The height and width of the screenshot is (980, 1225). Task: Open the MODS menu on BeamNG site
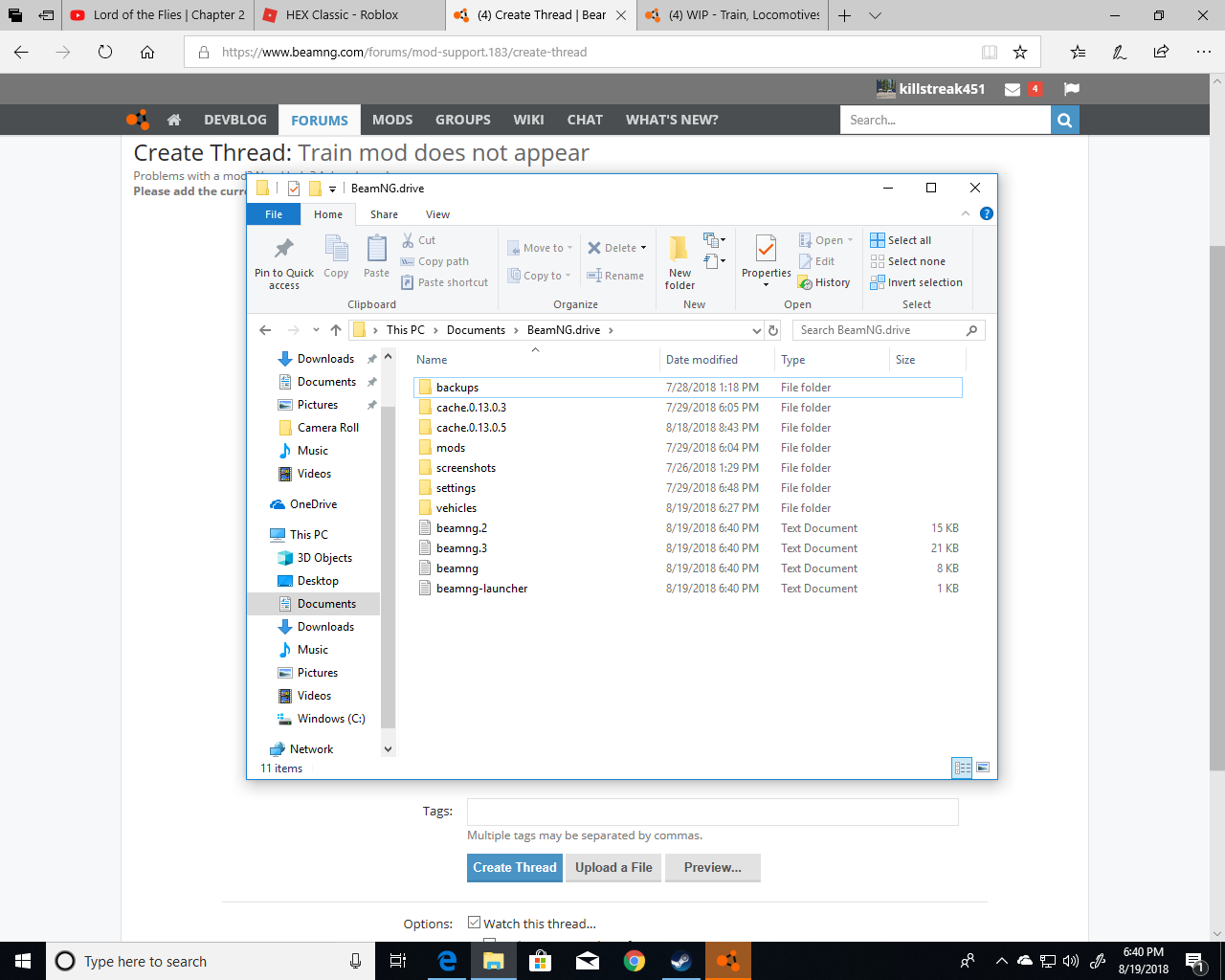(x=392, y=120)
